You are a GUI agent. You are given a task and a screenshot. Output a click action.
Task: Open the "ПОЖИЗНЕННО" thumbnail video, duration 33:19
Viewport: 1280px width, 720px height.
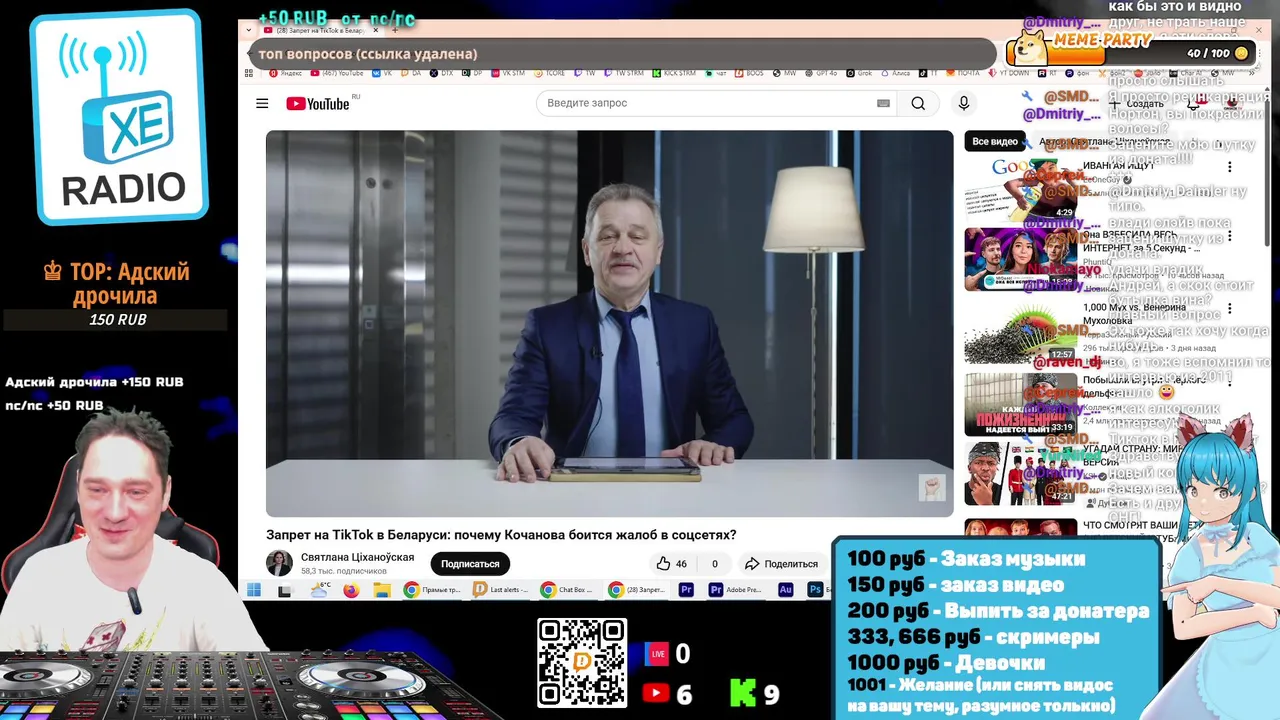tap(1020, 405)
